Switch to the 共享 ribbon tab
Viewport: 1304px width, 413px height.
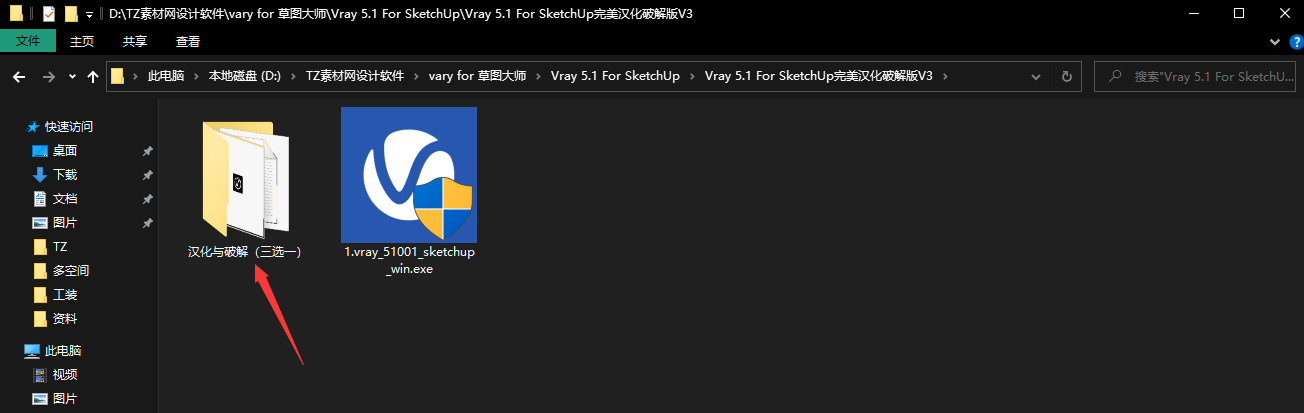pyautogui.click(x=135, y=41)
